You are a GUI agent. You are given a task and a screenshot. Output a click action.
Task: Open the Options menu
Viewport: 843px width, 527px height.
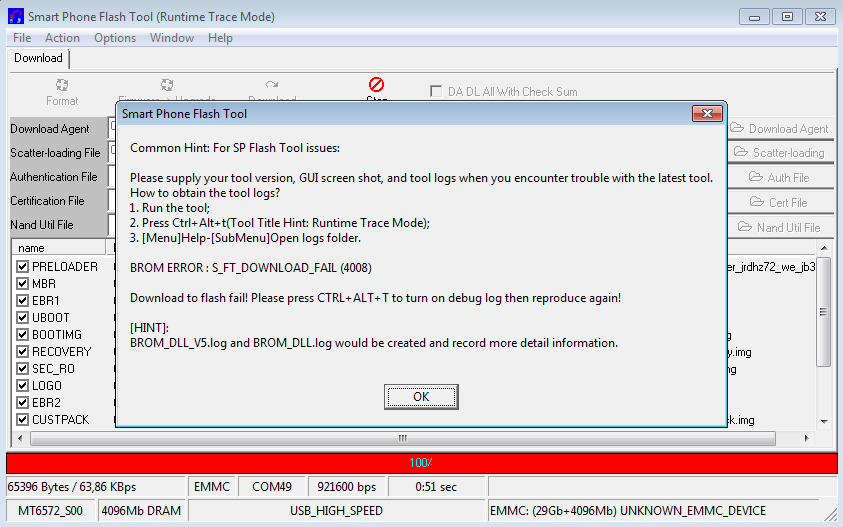click(x=115, y=38)
